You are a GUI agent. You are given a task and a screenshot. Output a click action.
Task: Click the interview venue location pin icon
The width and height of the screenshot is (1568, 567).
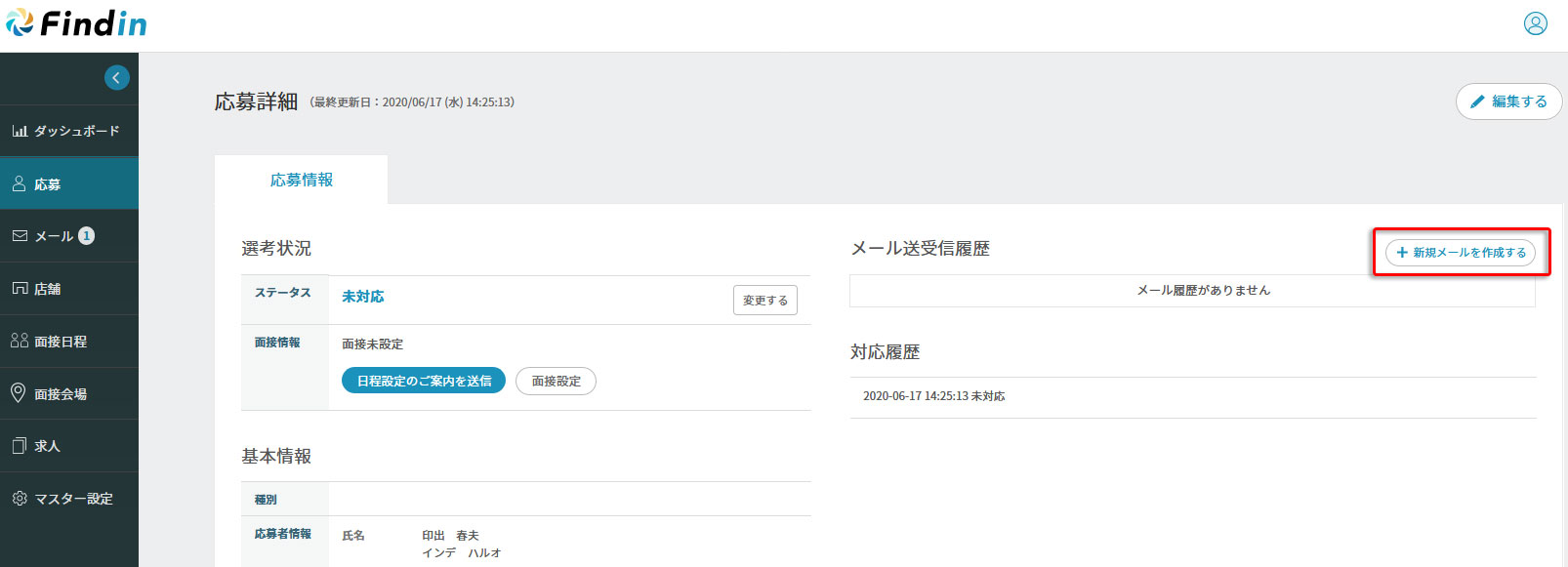click(x=19, y=393)
